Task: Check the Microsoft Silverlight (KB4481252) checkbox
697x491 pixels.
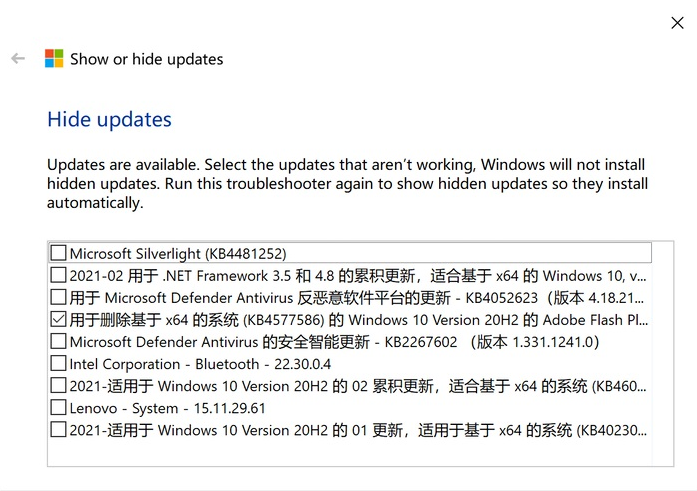Action: coord(59,254)
